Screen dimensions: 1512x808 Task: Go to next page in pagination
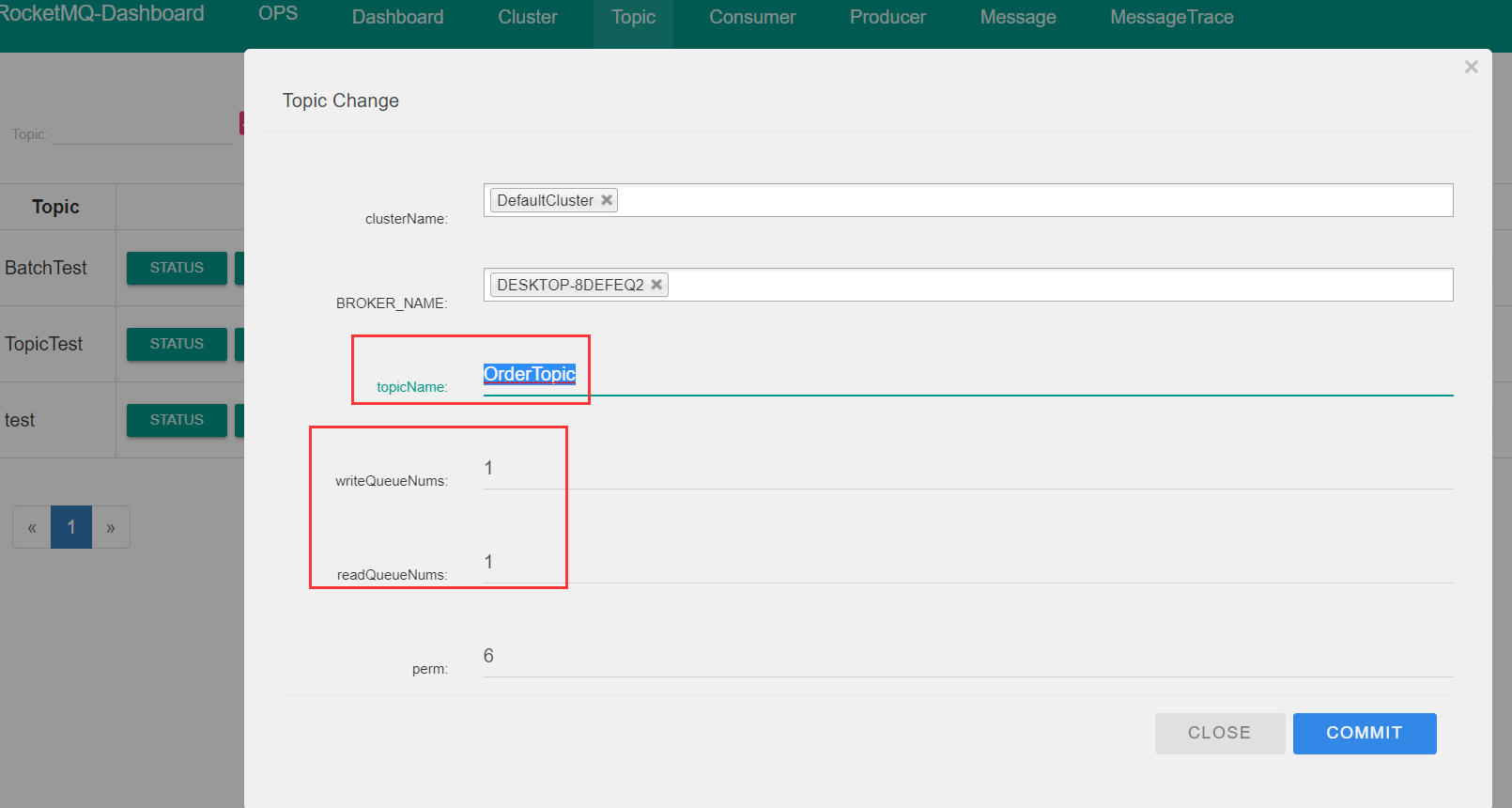click(x=111, y=527)
